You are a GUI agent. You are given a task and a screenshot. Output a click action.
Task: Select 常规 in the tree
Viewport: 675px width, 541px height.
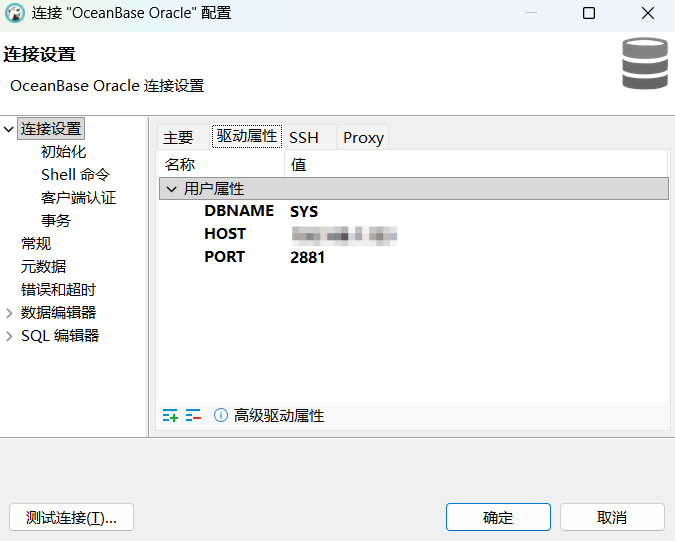(36, 244)
